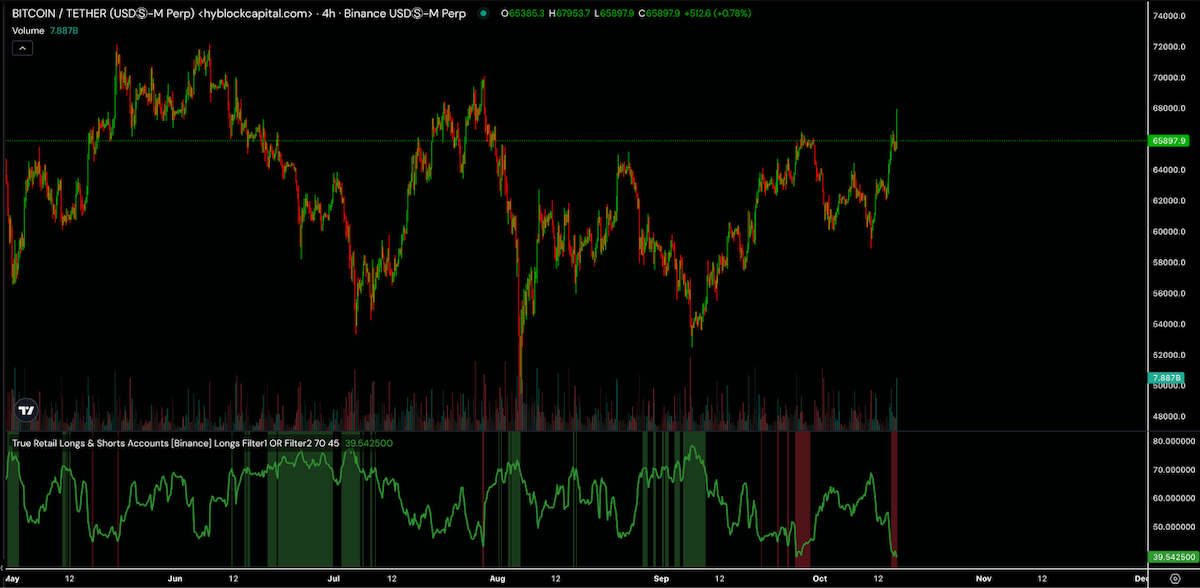Screen dimensions: 1200x588
Task: Select the Volume indicator legend label
Action: pyautogui.click(x=28, y=31)
